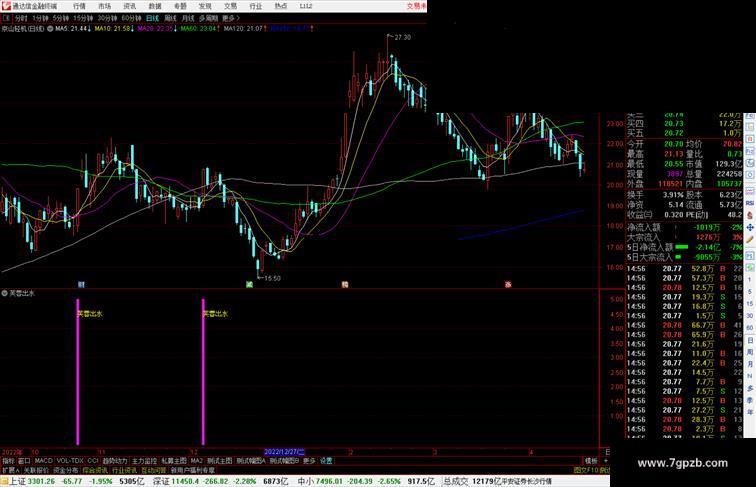Click the 季 shortcut in right toolbar

[750, 400]
